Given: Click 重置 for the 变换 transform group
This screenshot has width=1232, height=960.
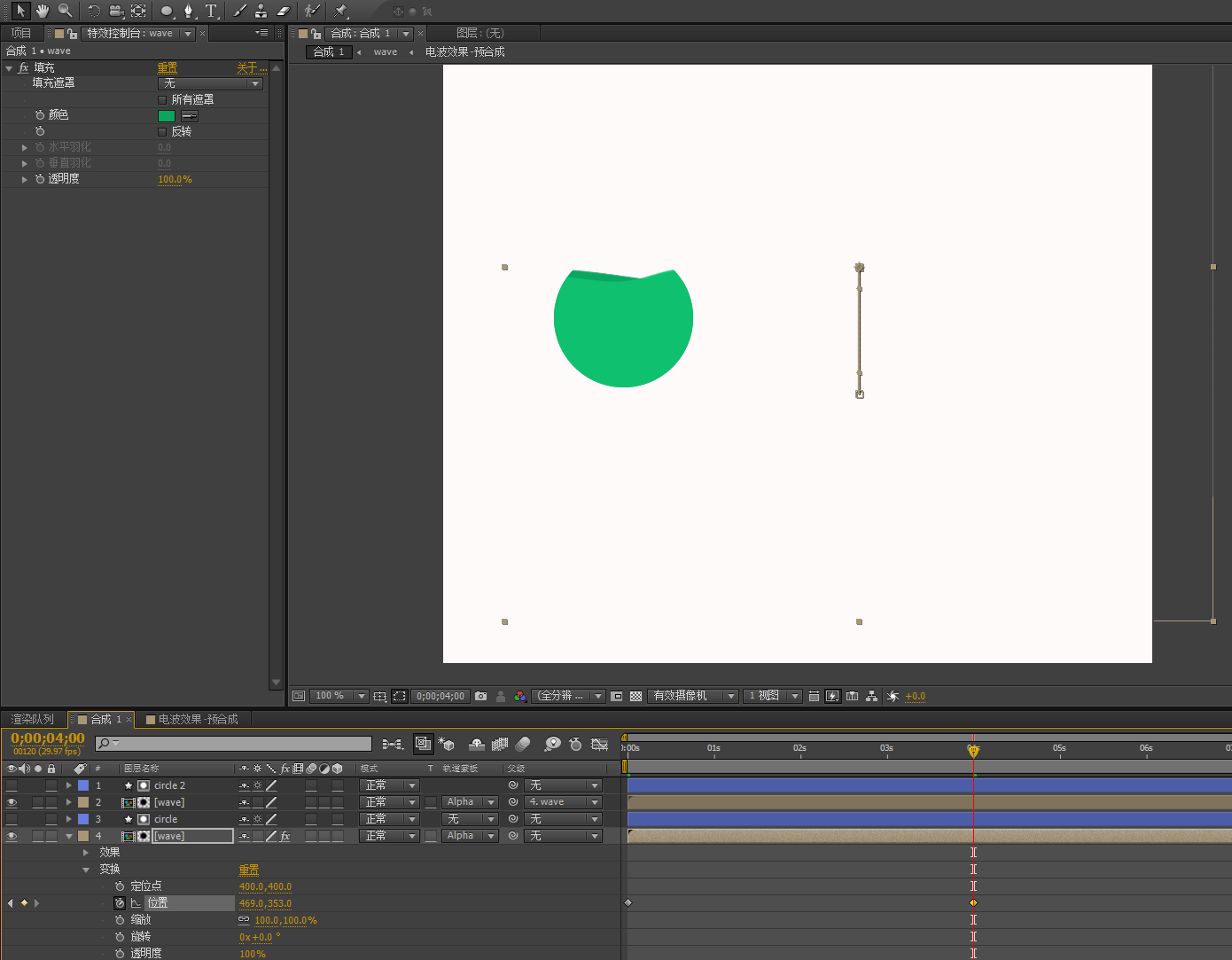Looking at the screenshot, I should (x=249, y=870).
